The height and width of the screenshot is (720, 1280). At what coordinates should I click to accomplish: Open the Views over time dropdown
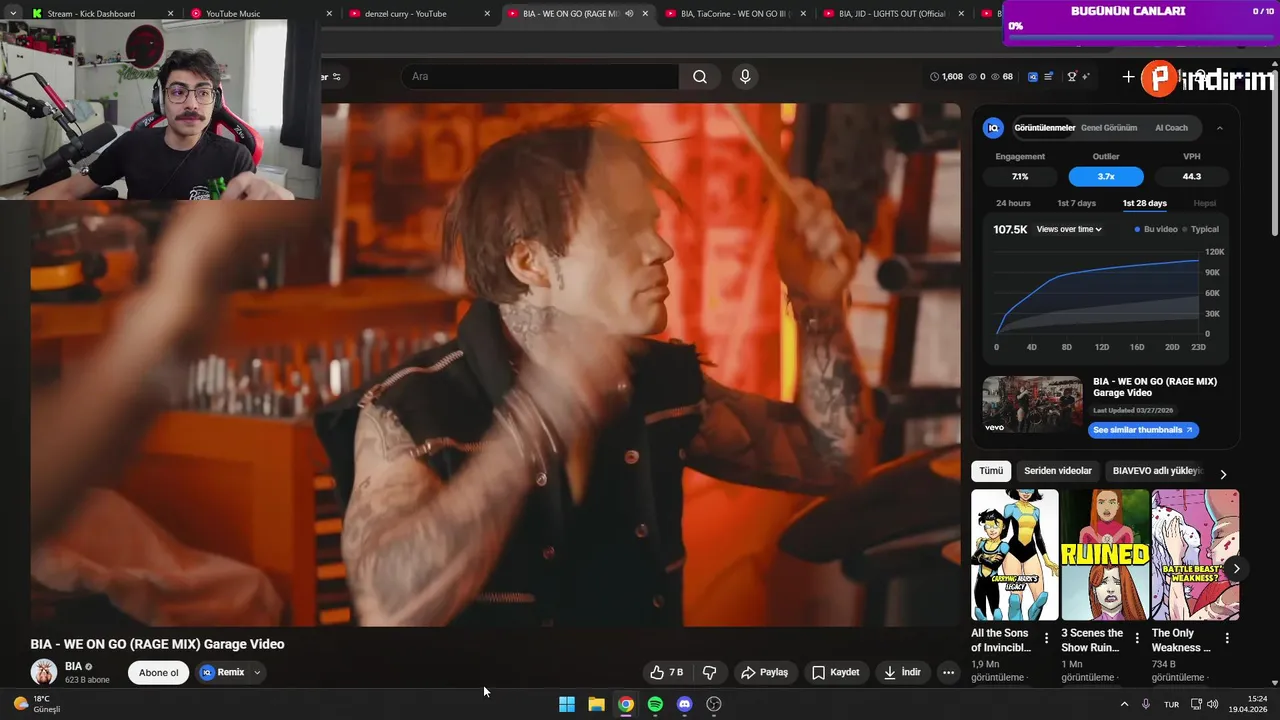[1069, 229]
